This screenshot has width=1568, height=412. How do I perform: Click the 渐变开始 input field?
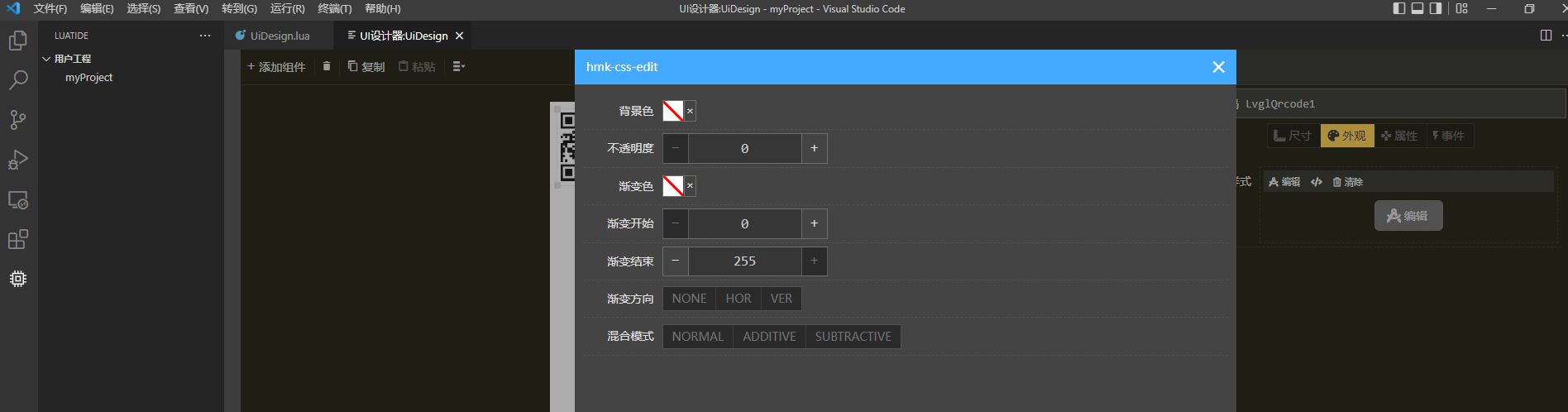(x=744, y=223)
